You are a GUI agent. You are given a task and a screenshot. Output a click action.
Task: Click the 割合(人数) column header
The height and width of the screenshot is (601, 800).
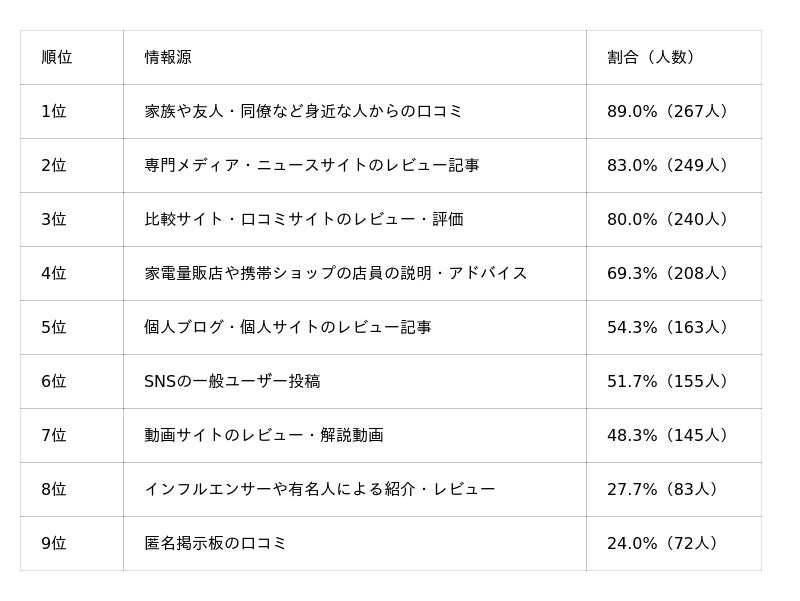pos(654,57)
